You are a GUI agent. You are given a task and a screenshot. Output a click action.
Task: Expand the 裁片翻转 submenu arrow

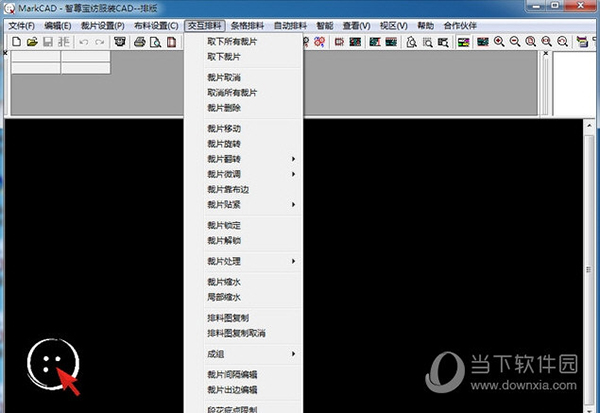[293, 159]
